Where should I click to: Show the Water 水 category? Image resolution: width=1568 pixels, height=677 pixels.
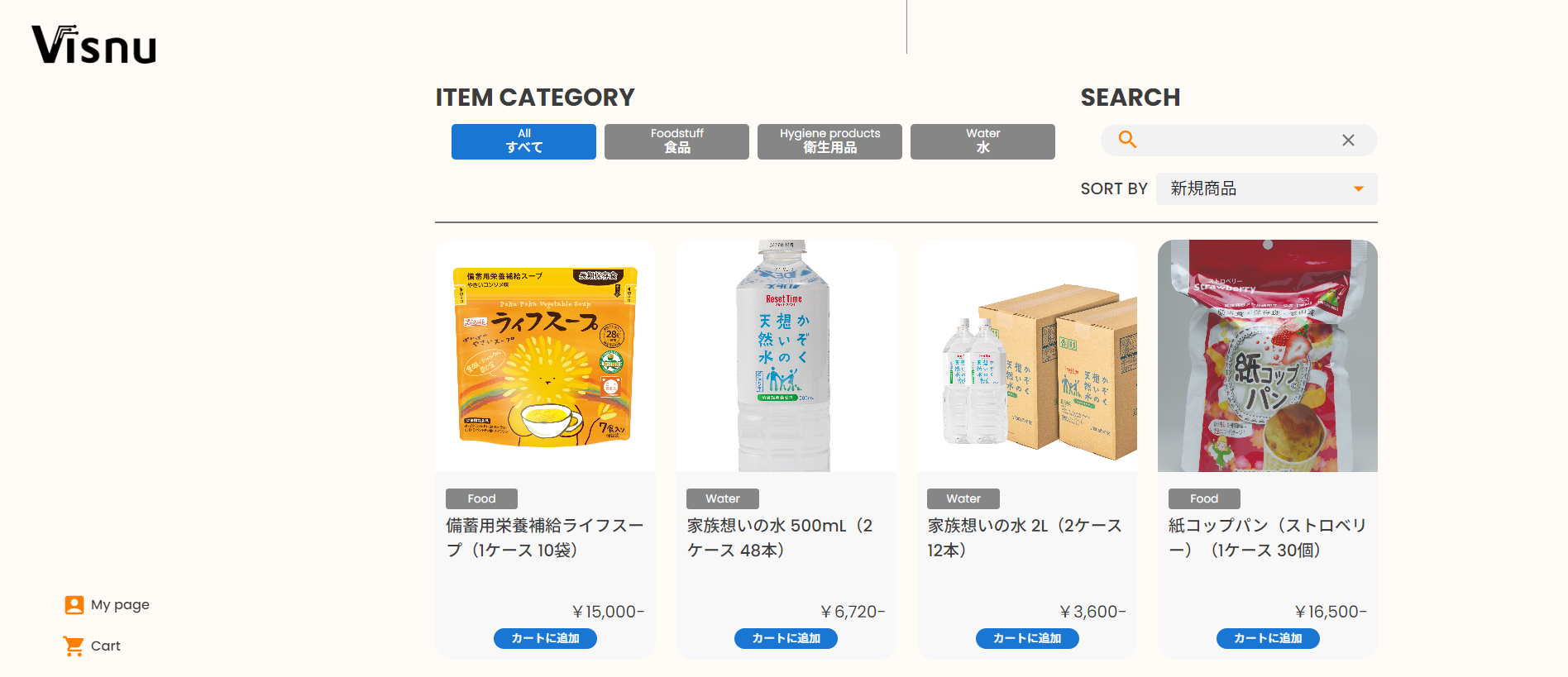pyautogui.click(x=982, y=141)
